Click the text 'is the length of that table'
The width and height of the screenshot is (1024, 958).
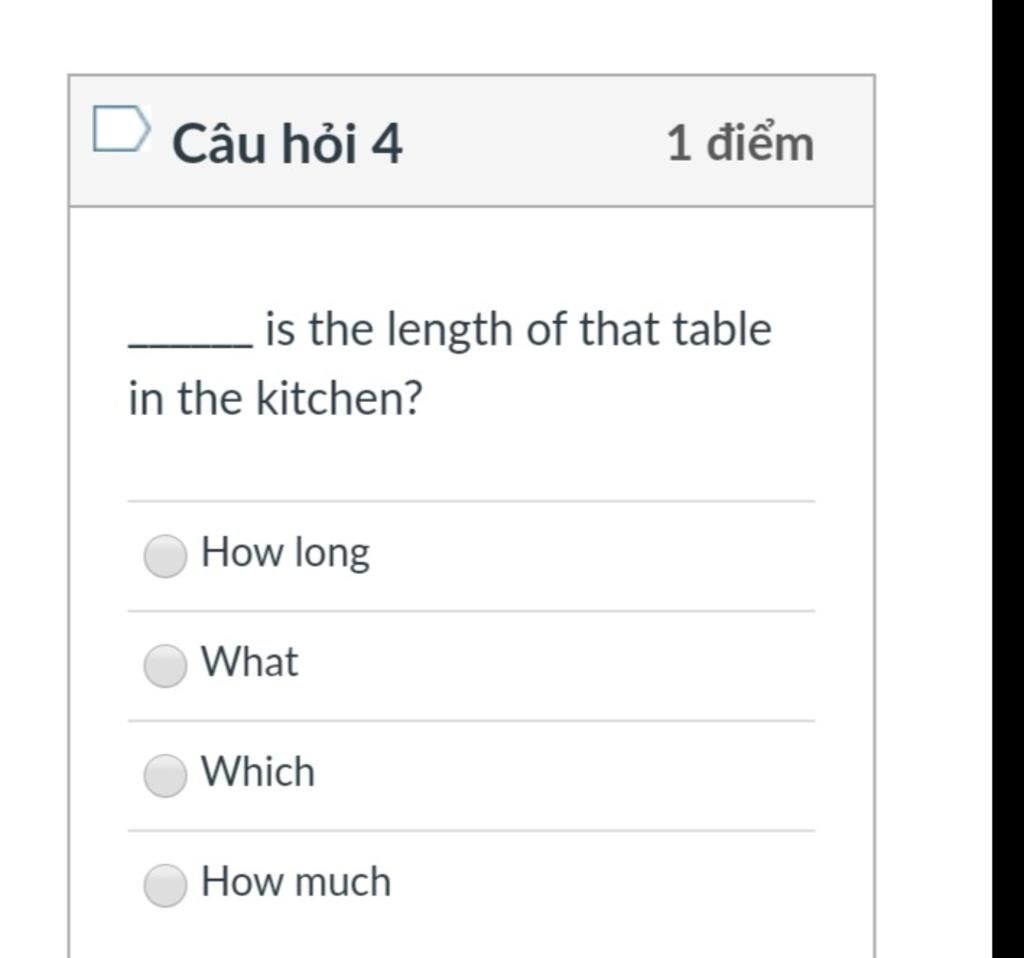(x=519, y=330)
